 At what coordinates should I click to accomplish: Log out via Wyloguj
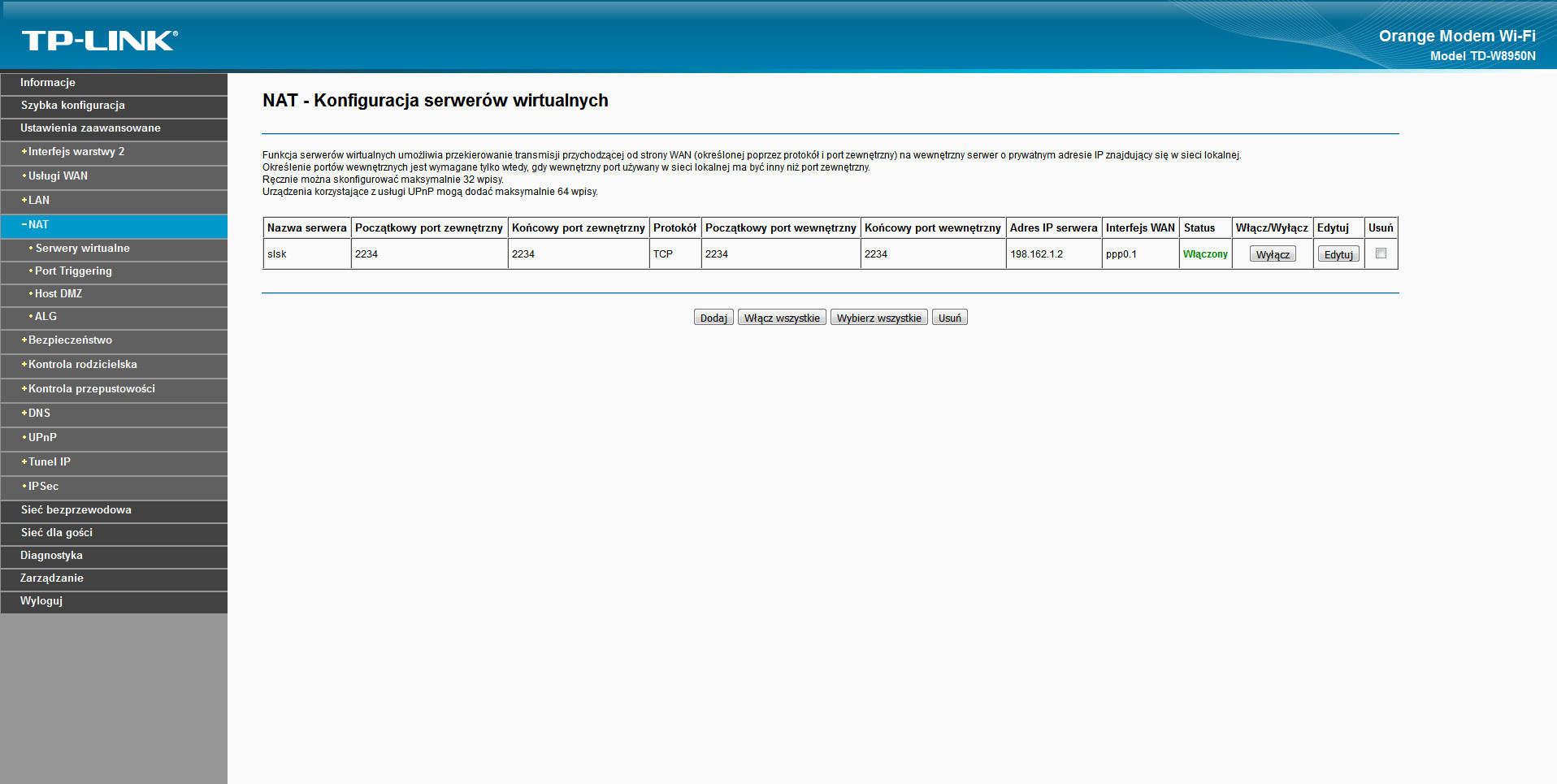click(114, 601)
